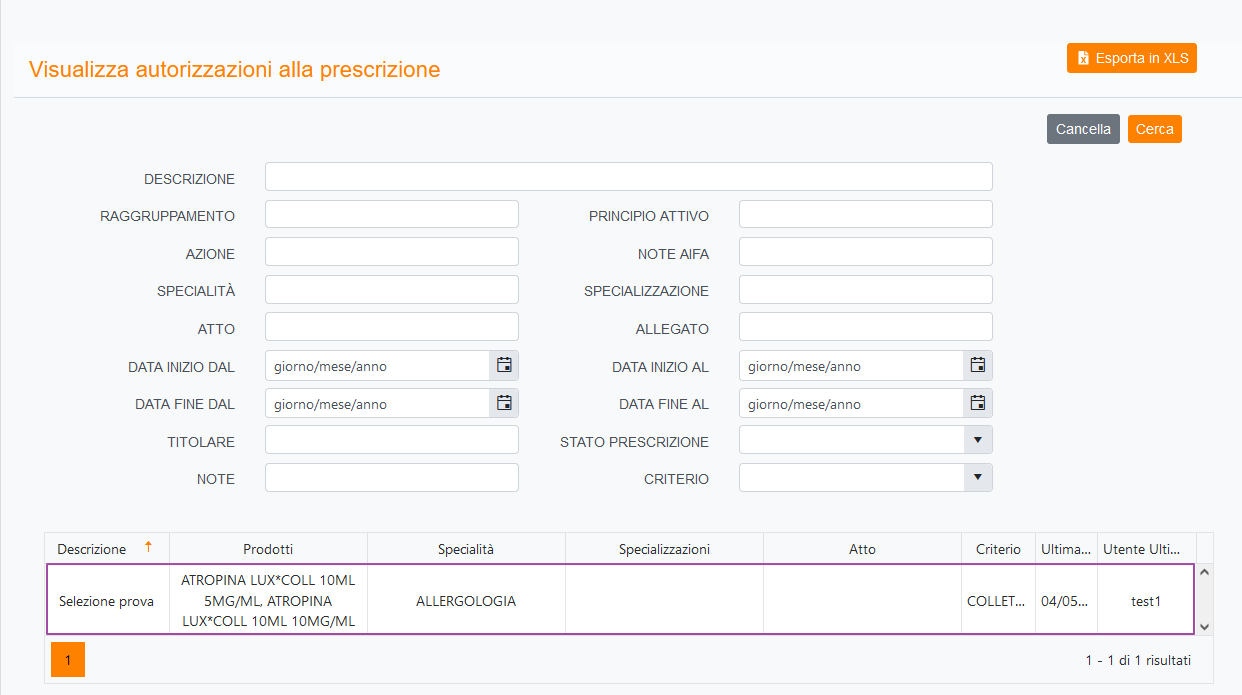
Task: Click the Esporta in XLS button
Action: click(x=1131, y=58)
